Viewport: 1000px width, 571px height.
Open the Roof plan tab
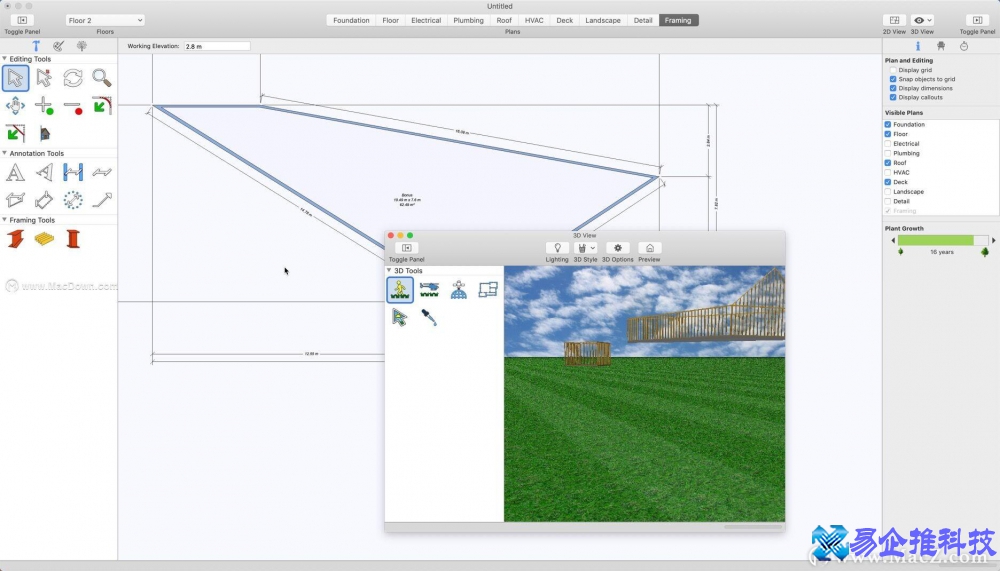(x=504, y=20)
